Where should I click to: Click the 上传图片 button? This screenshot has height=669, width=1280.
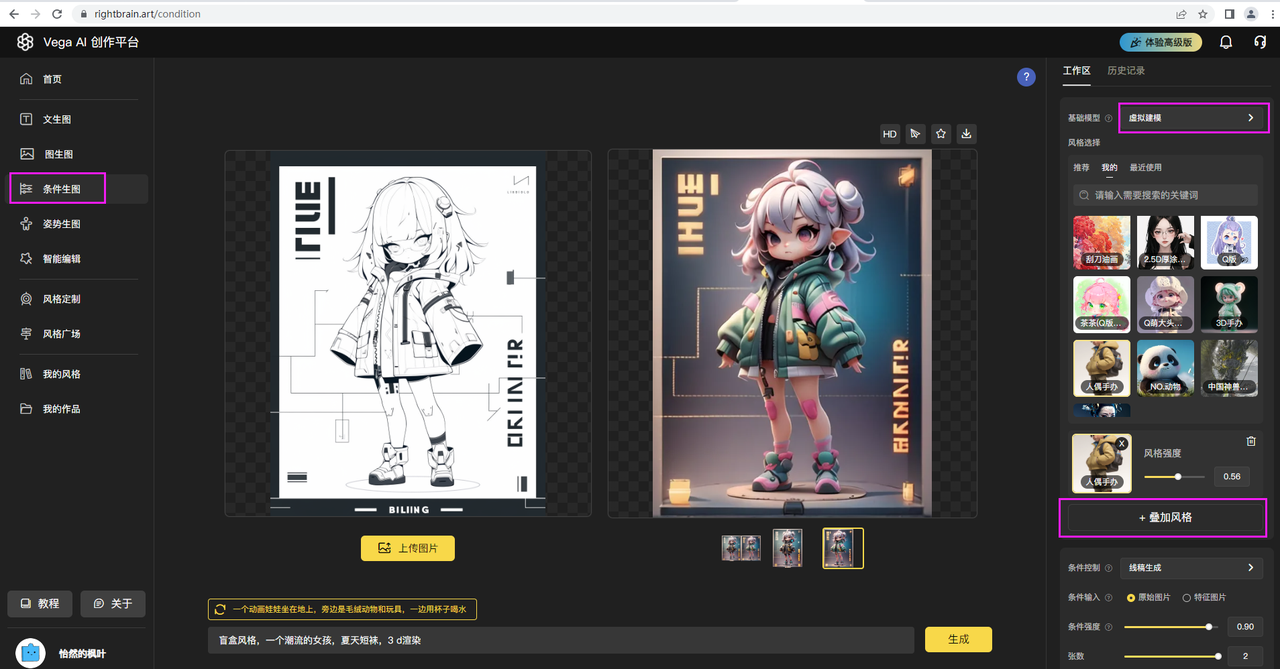tap(407, 548)
